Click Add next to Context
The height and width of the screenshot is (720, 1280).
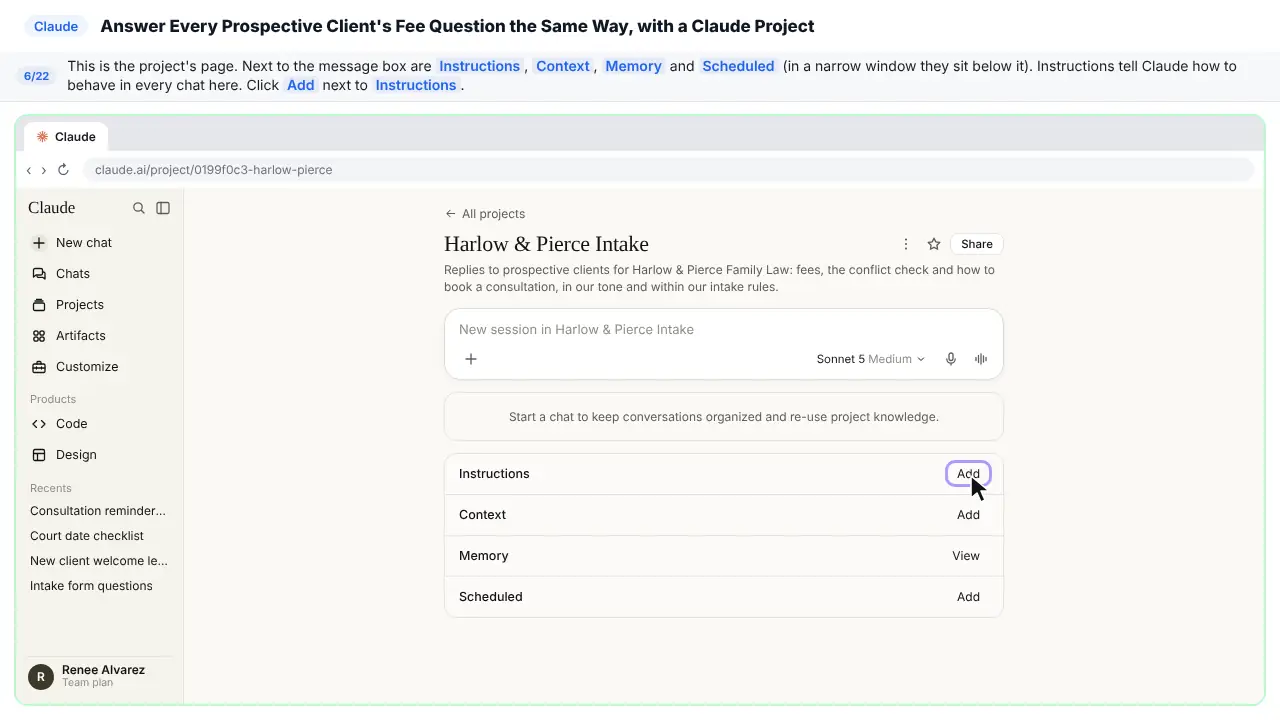click(x=968, y=515)
